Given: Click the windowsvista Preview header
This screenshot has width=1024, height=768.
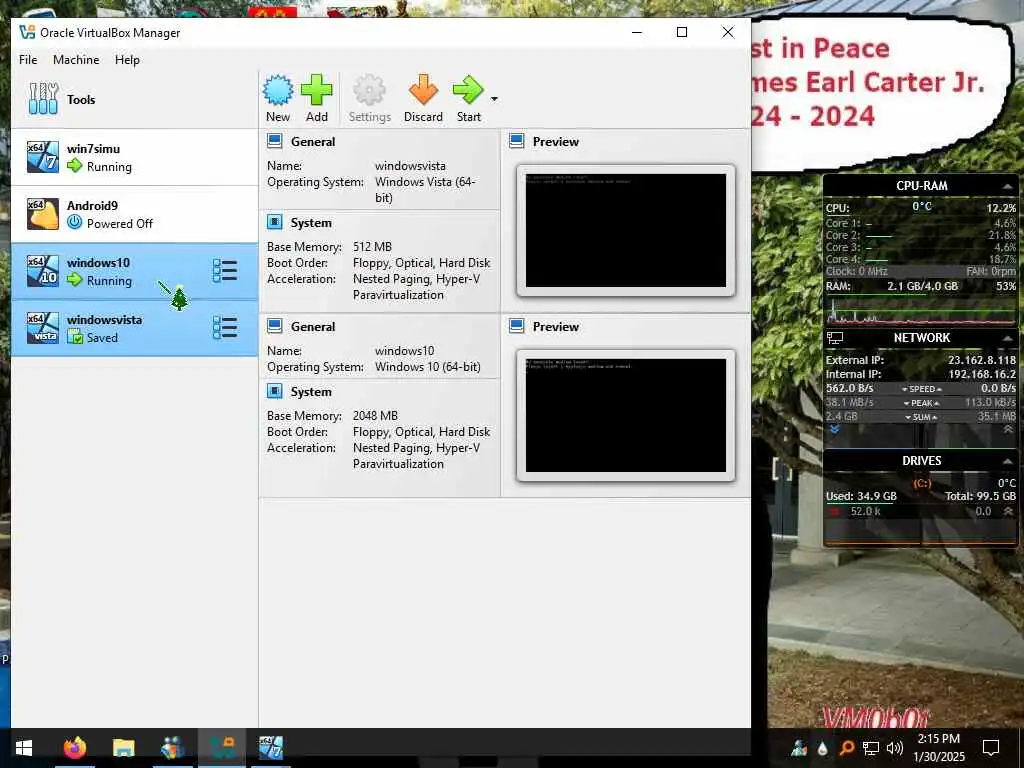Looking at the screenshot, I should (555, 142).
